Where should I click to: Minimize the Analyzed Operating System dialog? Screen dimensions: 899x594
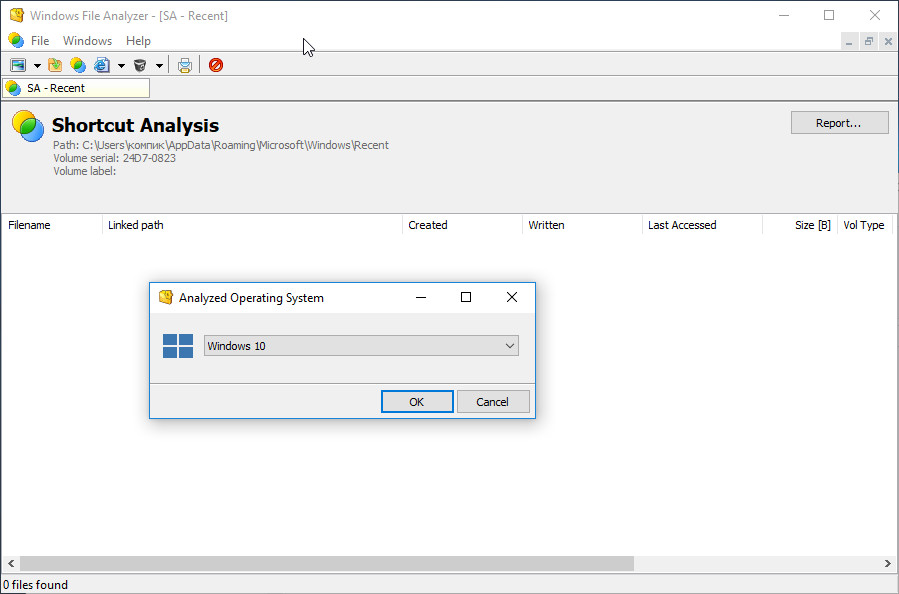pos(421,297)
